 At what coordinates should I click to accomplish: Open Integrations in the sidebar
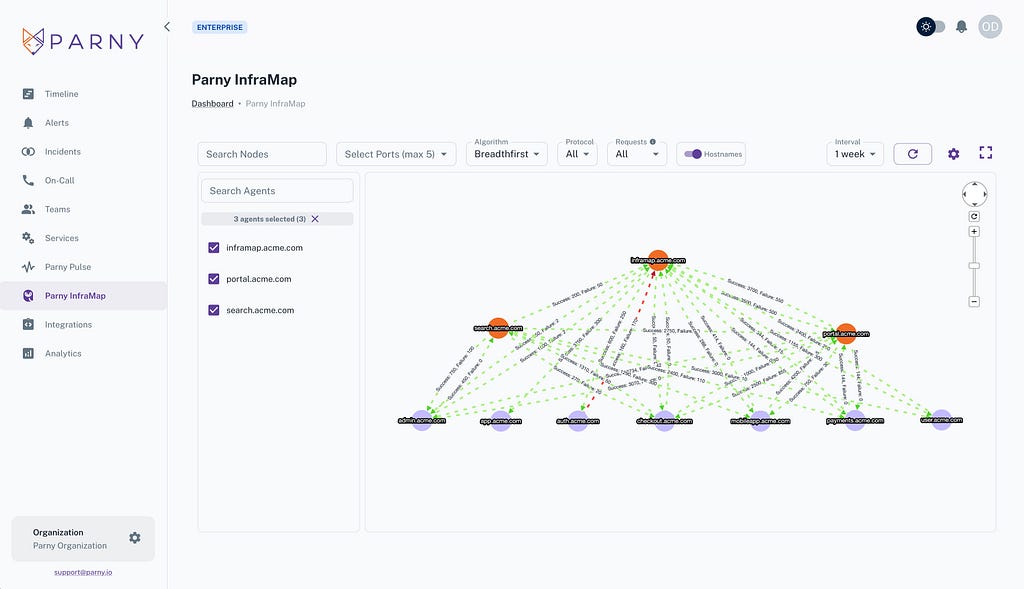(x=69, y=325)
